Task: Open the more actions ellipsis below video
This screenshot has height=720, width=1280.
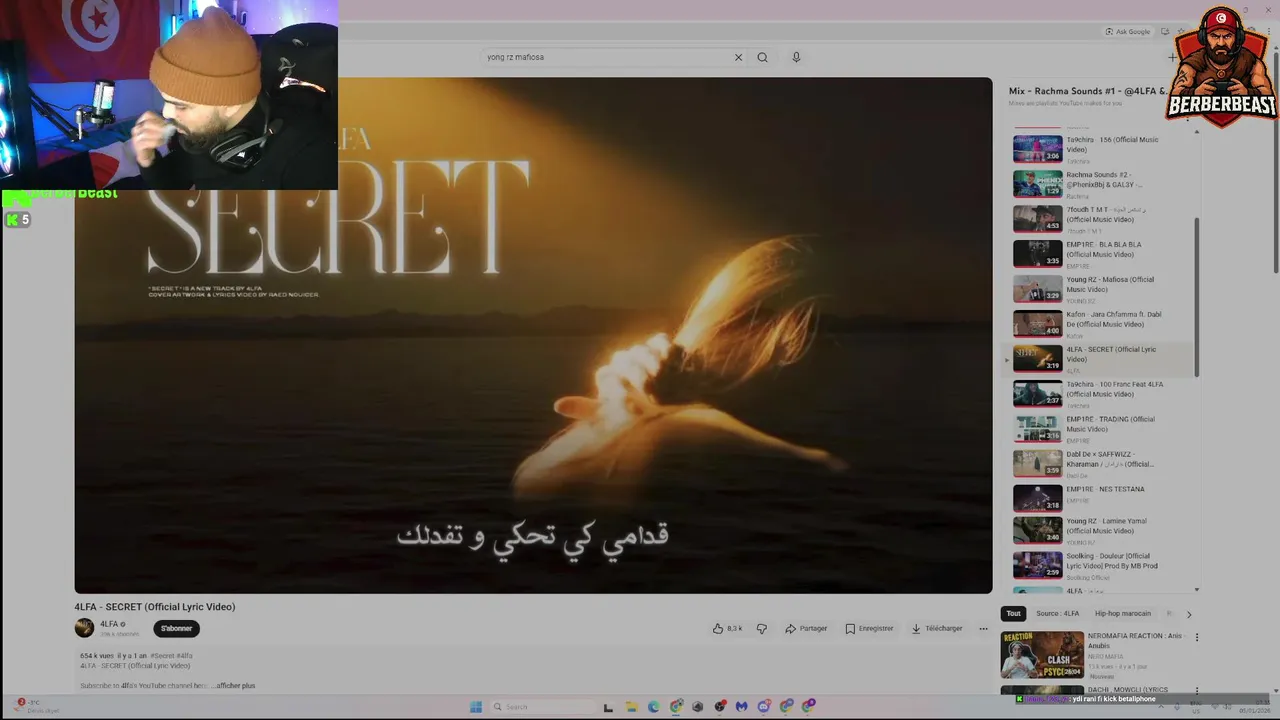Action: click(x=983, y=629)
